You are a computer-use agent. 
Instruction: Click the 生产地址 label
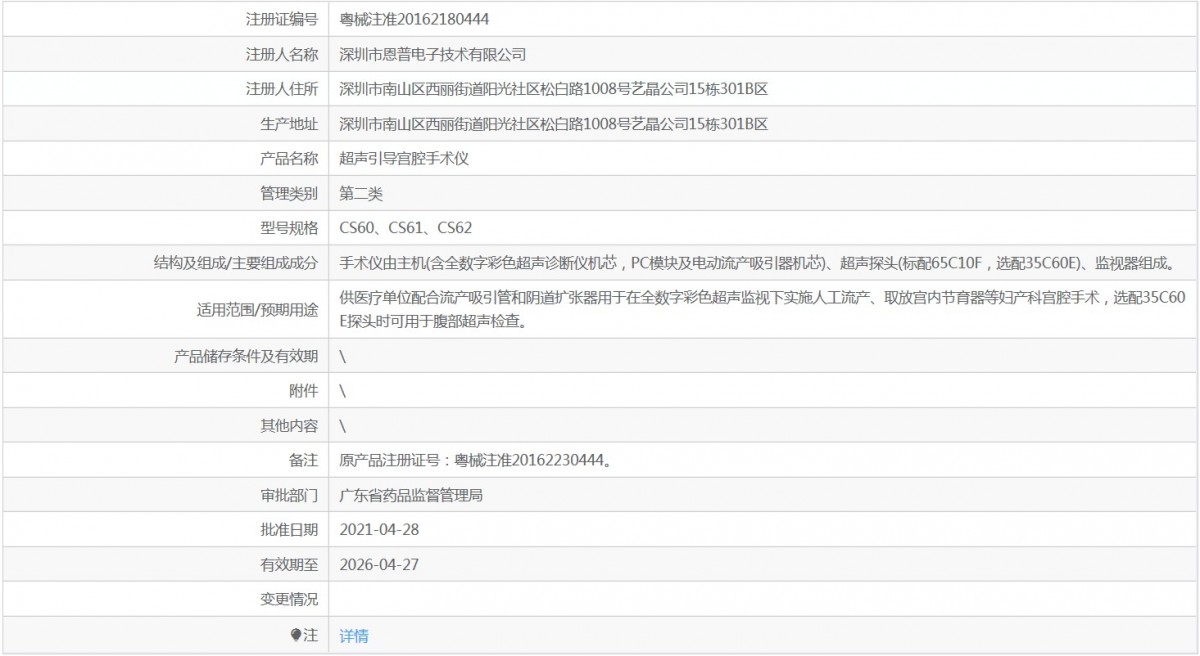[289, 124]
